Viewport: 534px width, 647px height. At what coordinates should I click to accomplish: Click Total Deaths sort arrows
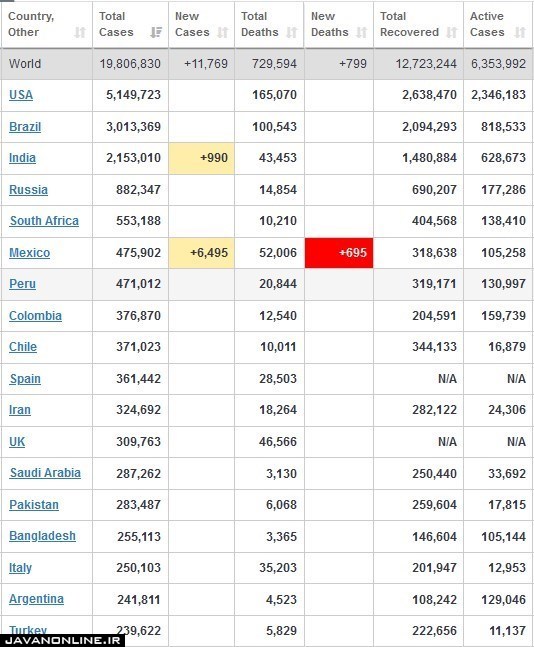tap(292, 32)
